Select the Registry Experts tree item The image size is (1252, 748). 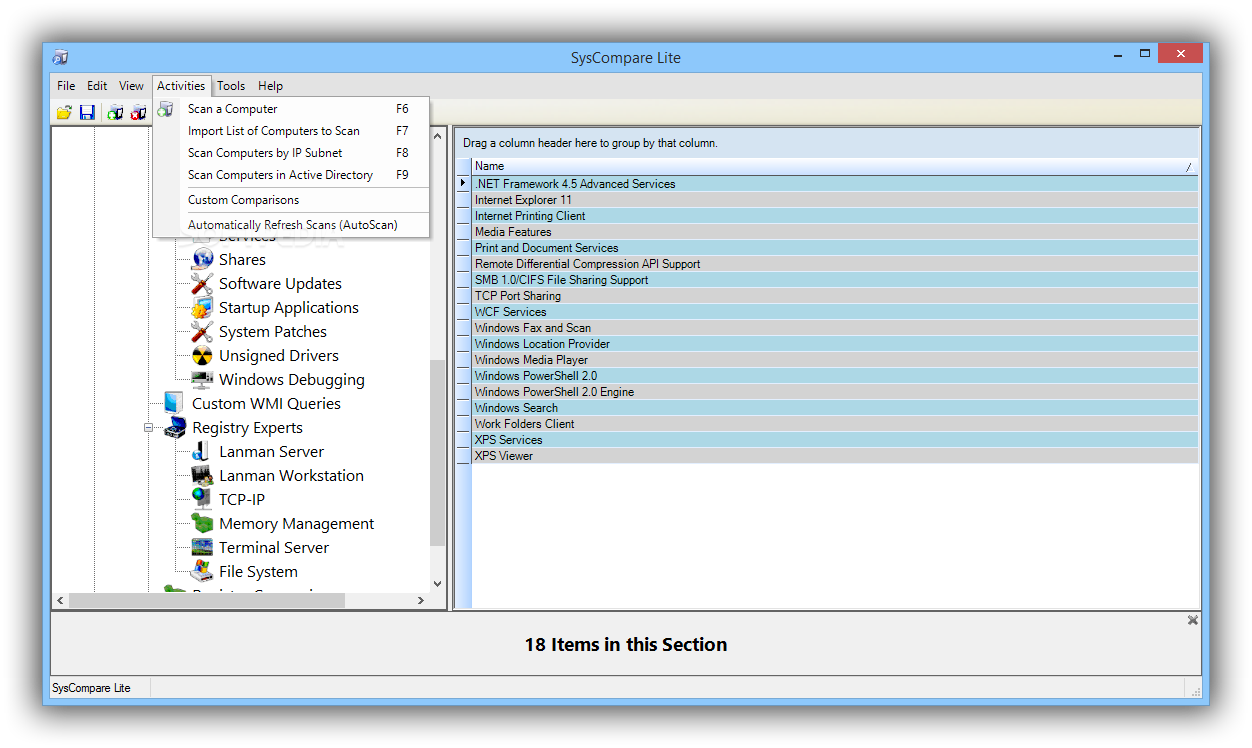pyautogui.click(x=247, y=427)
